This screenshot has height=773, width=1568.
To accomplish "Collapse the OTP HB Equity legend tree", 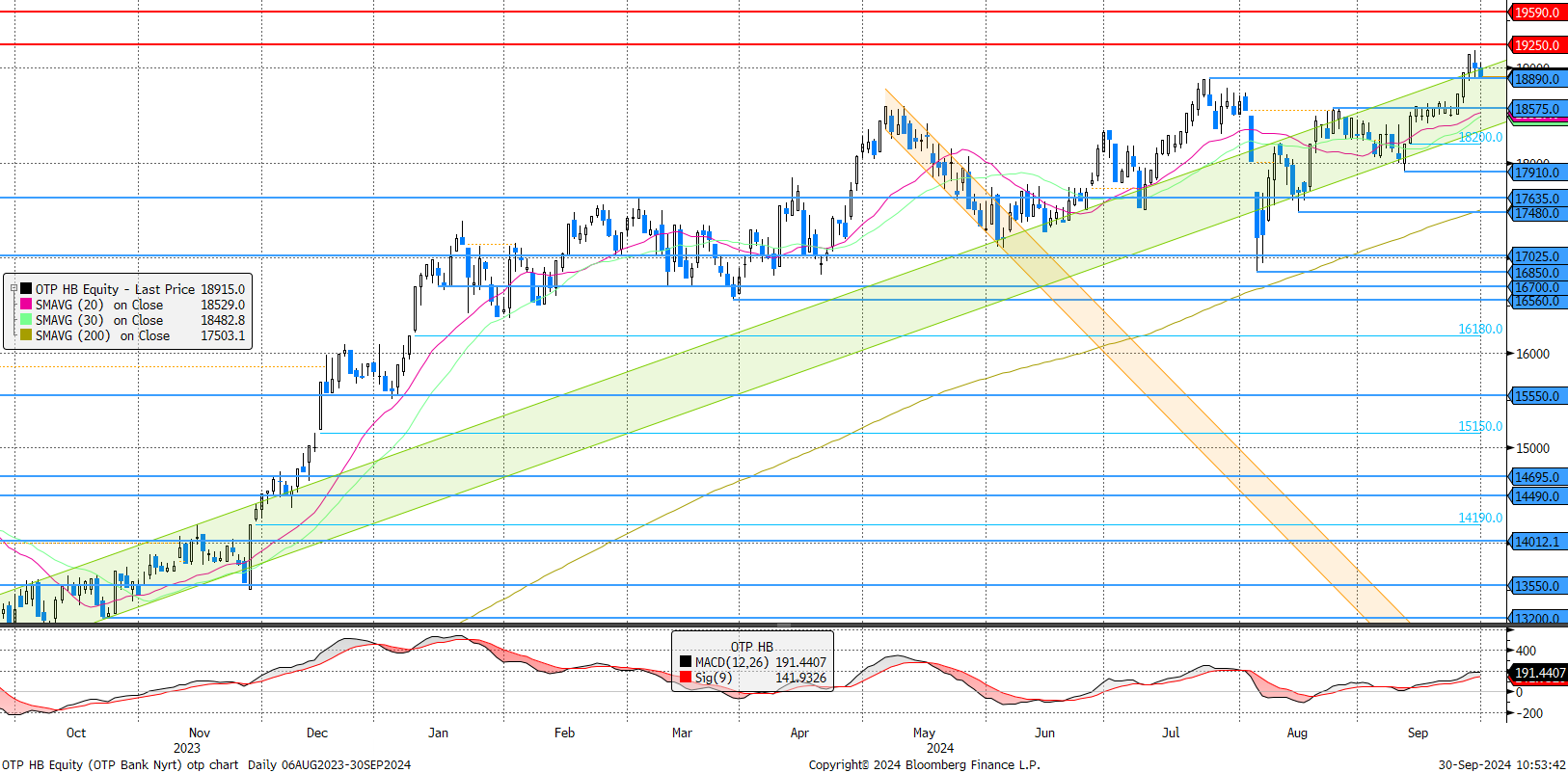I will (x=14, y=288).
